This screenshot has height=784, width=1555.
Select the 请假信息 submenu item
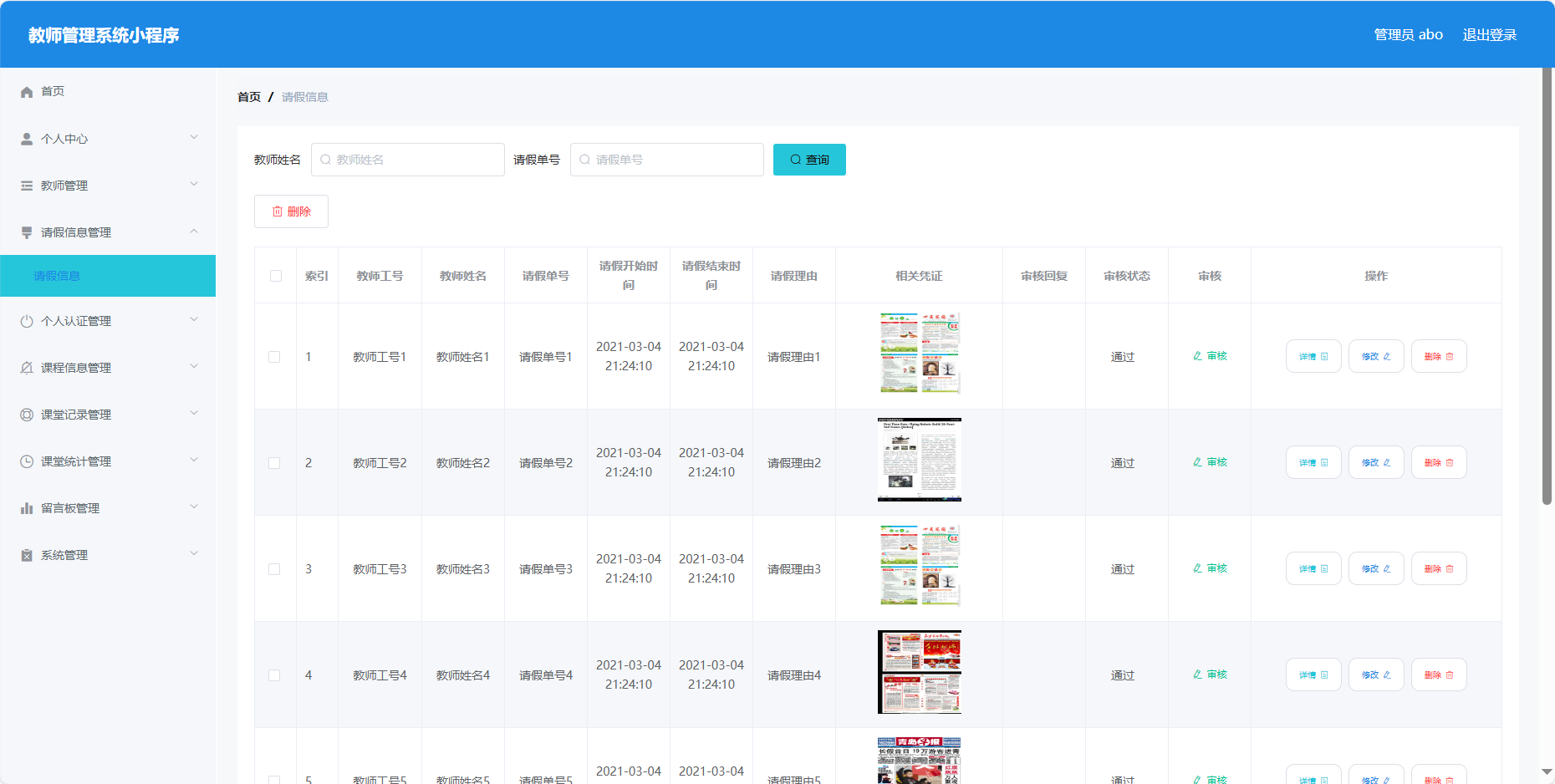[108, 276]
